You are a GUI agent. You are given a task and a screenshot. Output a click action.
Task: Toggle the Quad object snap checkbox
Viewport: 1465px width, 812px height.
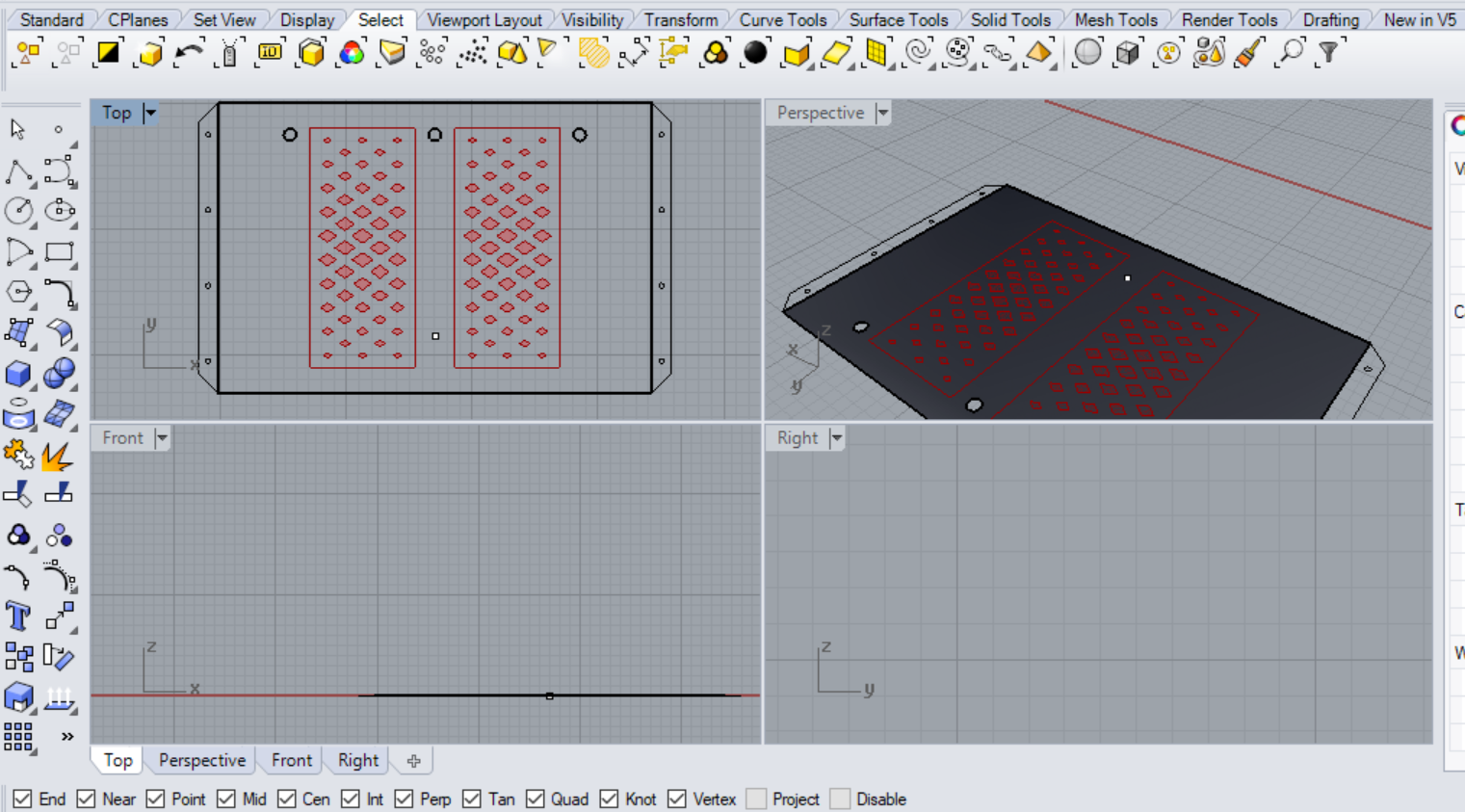click(535, 799)
